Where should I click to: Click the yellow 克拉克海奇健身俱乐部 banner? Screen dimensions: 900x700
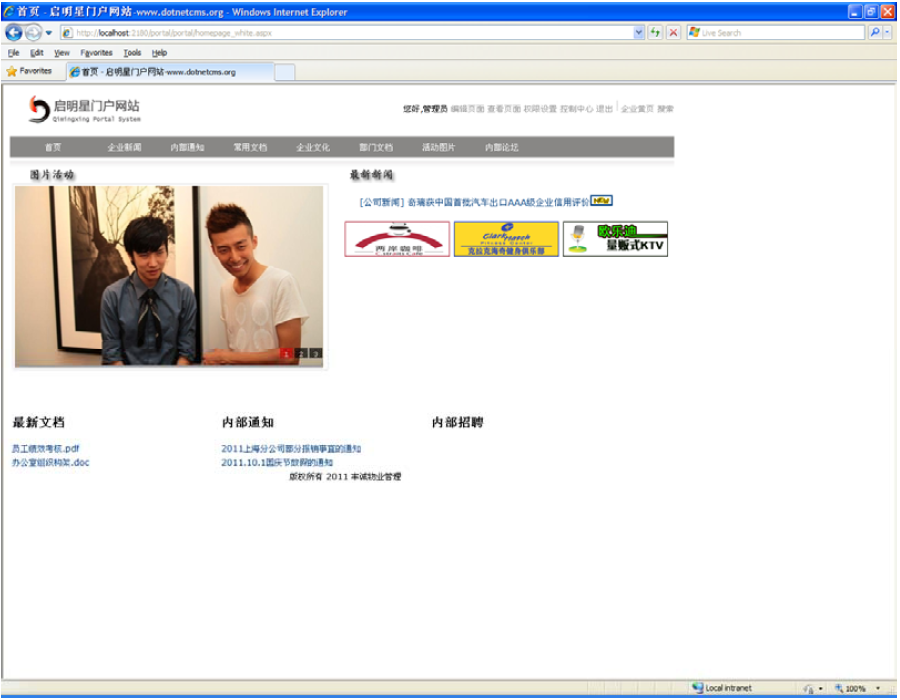506,239
